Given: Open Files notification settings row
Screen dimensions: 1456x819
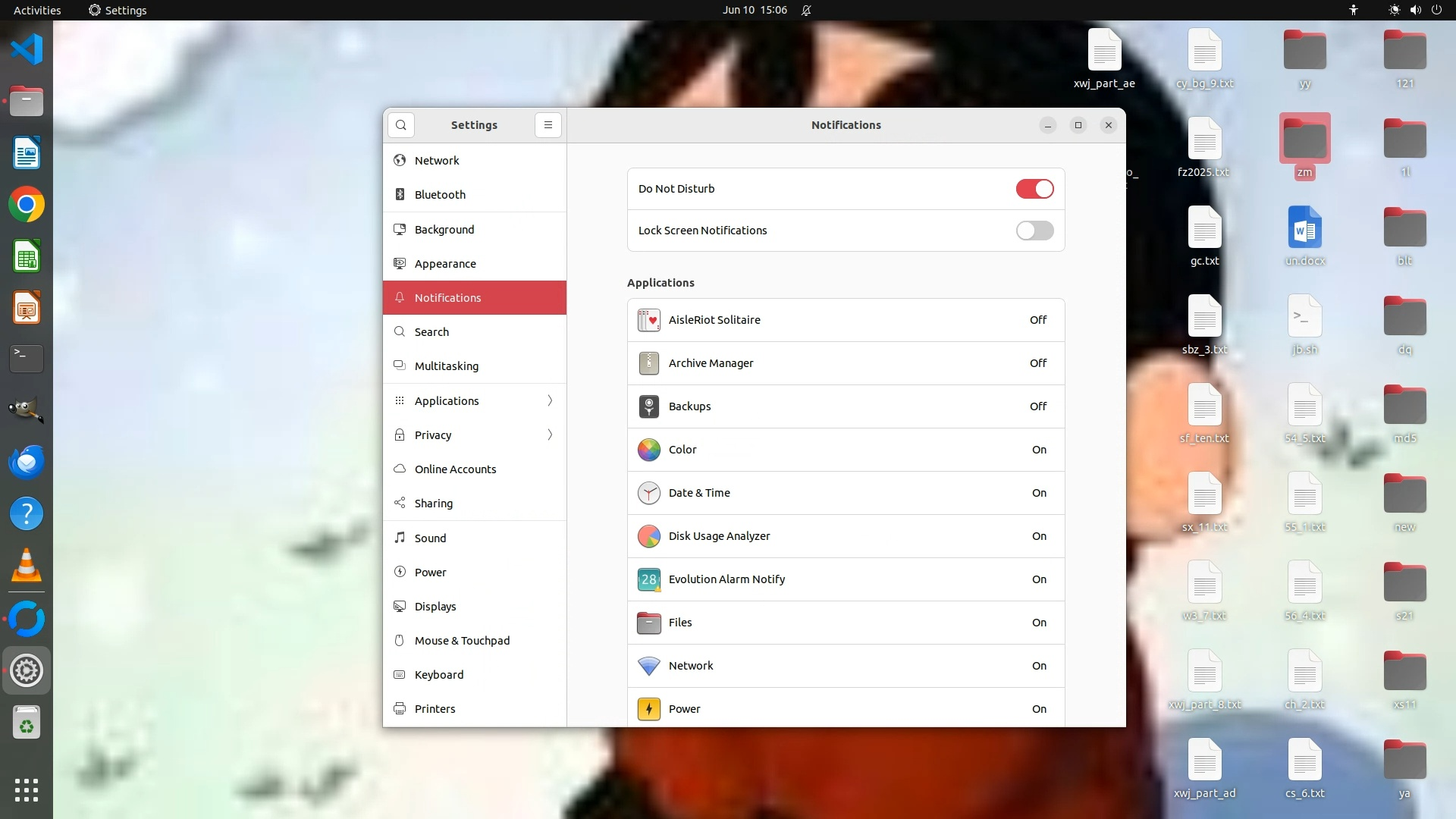Looking at the screenshot, I should [846, 623].
